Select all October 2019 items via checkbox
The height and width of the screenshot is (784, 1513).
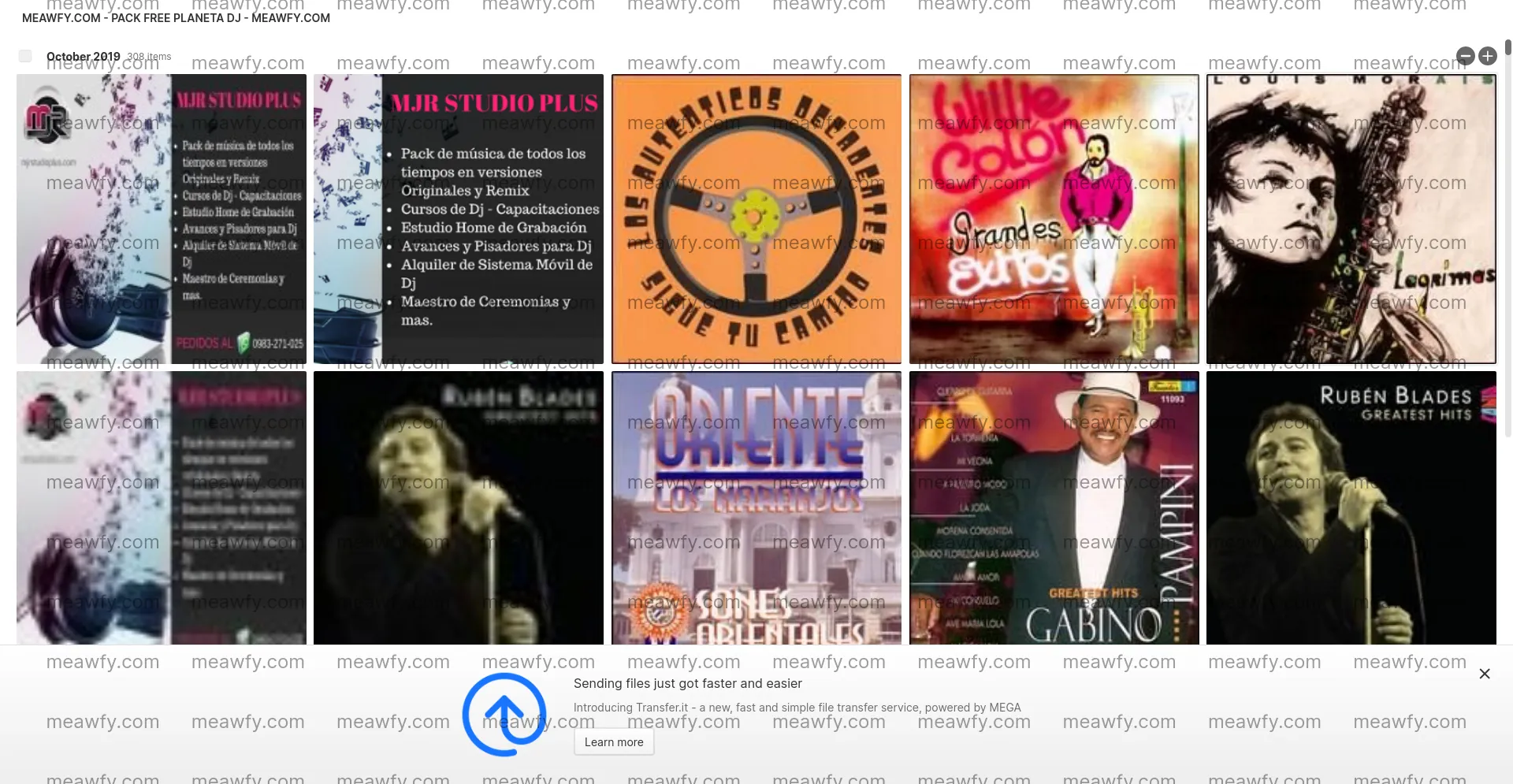(x=24, y=56)
